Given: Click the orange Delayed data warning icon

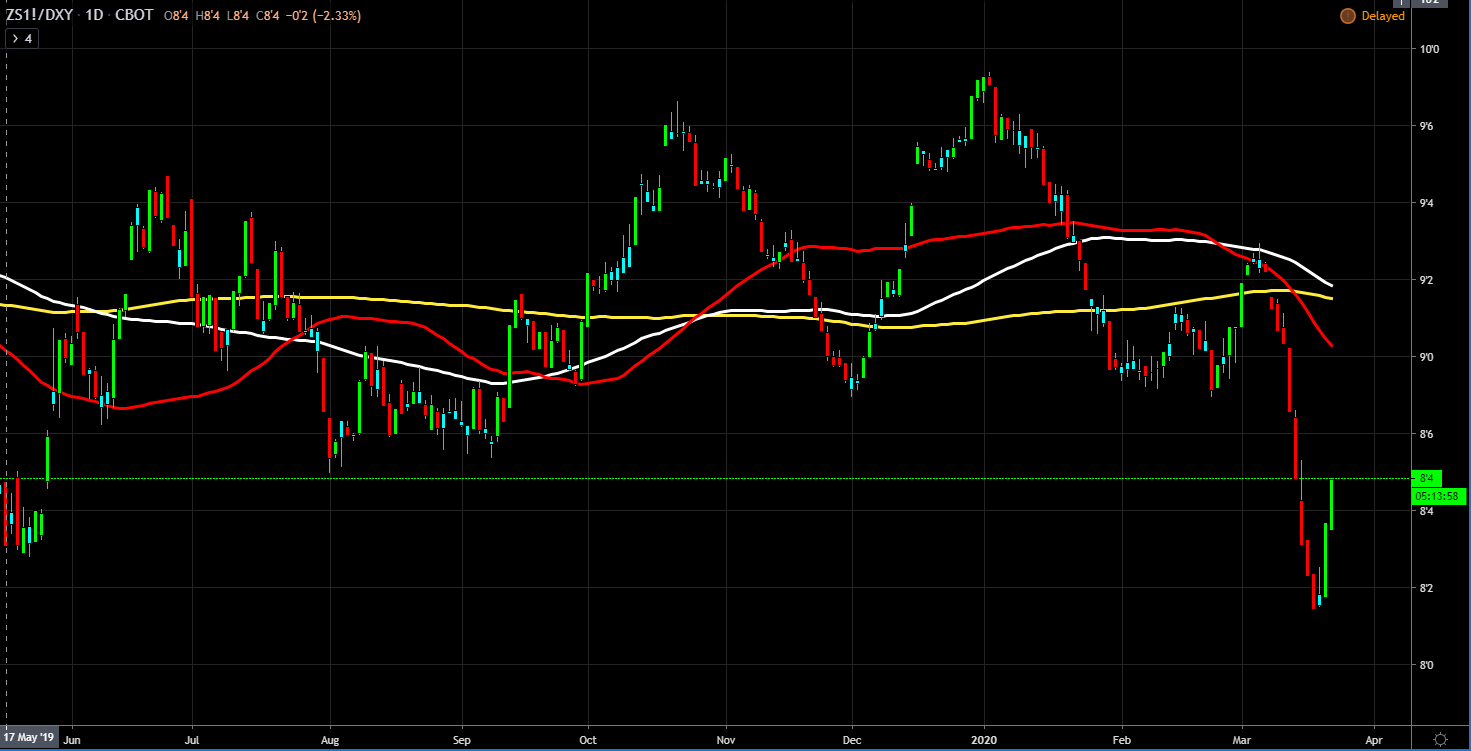Looking at the screenshot, I should coord(1346,16).
